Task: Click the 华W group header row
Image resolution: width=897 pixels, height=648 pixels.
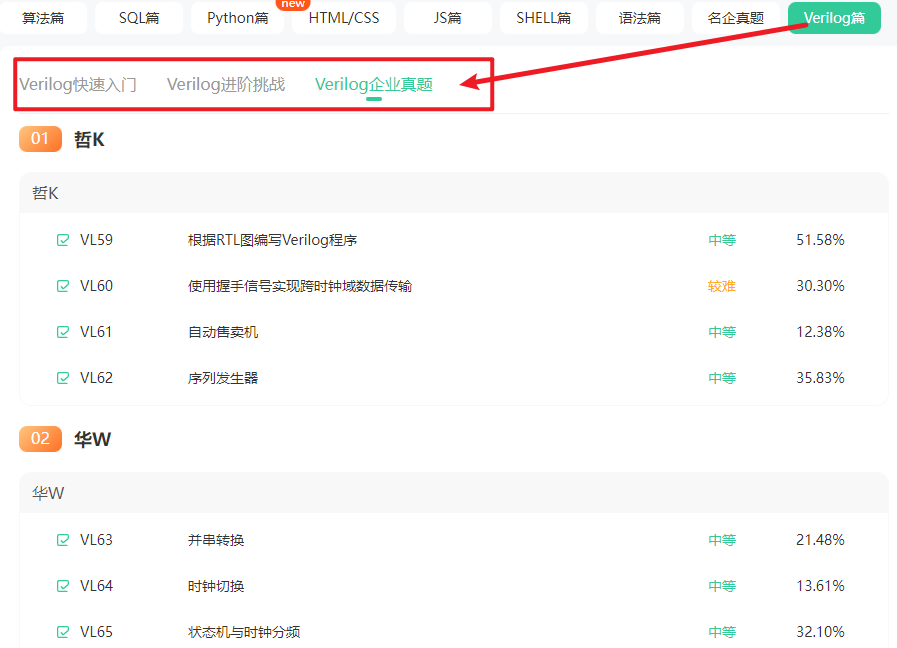Action: pyautogui.click(x=454, y=493)
